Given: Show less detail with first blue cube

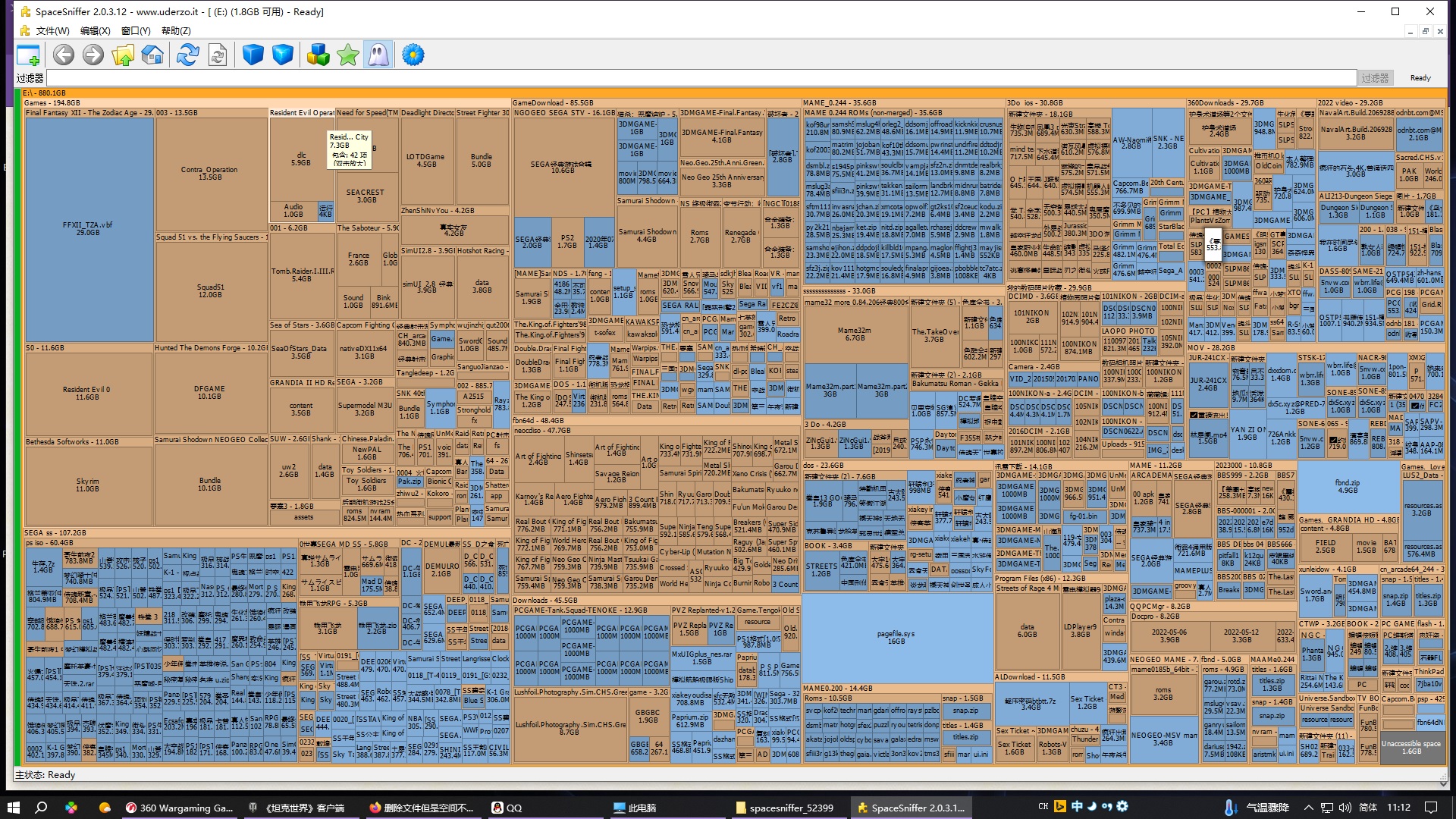Looking at the screenshot, I should (253, 55).
